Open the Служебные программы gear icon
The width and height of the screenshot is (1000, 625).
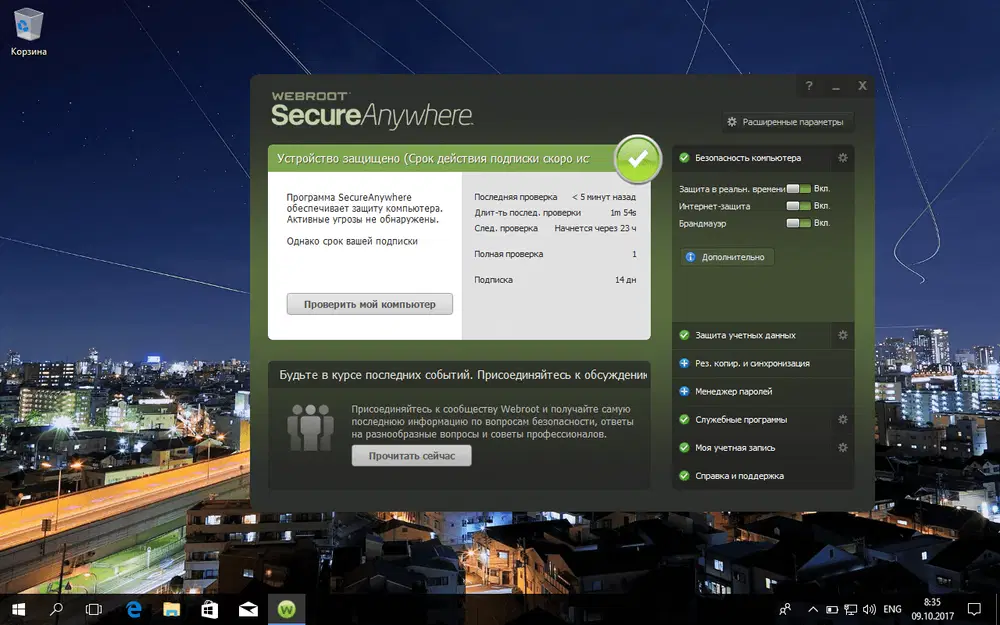(842, 419)
